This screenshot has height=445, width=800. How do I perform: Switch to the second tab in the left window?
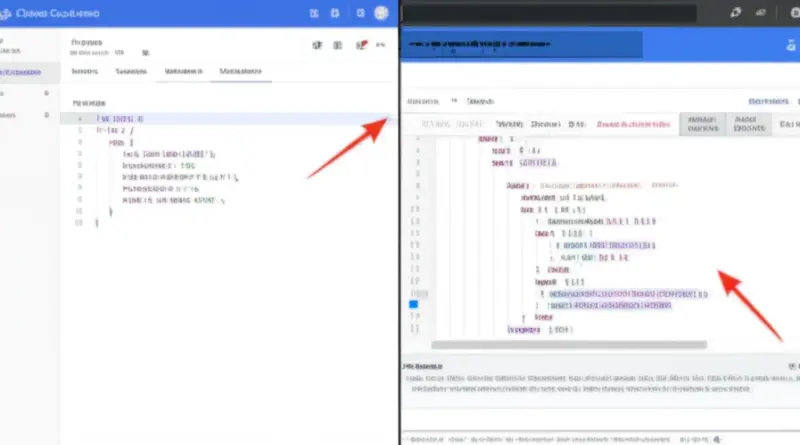[x=131, y=71]
